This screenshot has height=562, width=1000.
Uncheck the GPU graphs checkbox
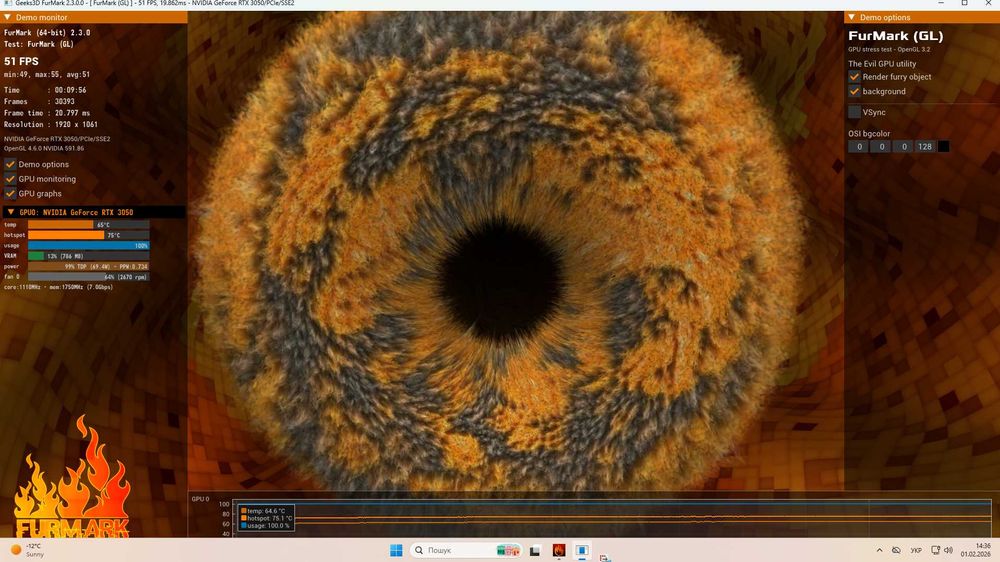10,193
